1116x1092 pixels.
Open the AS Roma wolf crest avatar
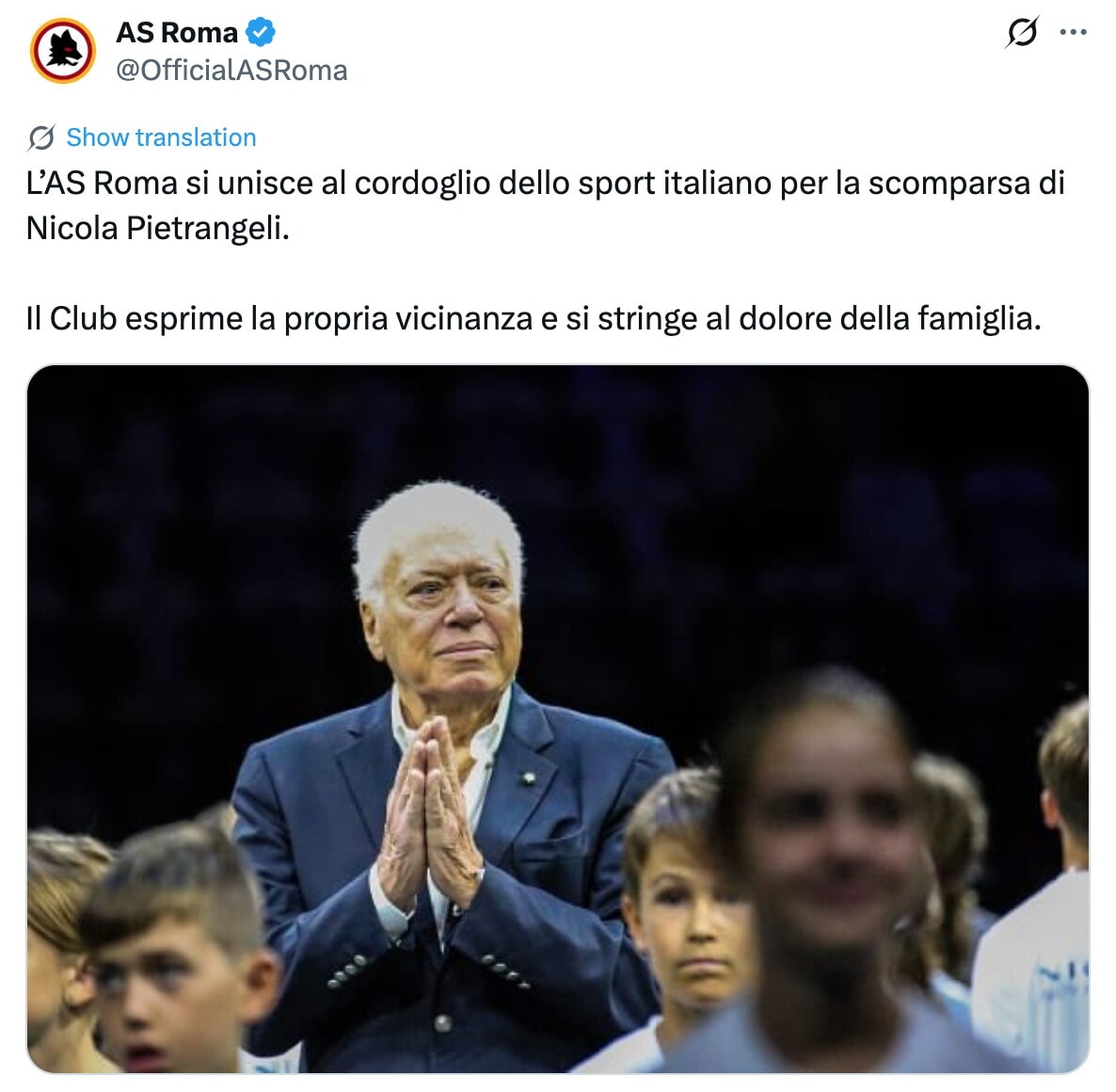tap(63, 51)
